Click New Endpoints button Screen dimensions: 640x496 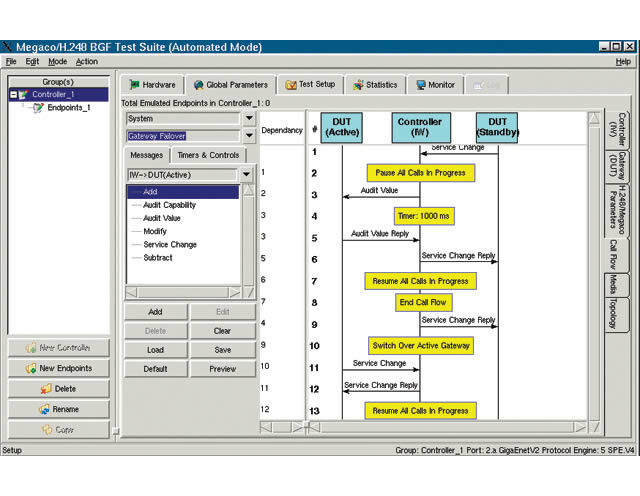click(x=58, y=368)
